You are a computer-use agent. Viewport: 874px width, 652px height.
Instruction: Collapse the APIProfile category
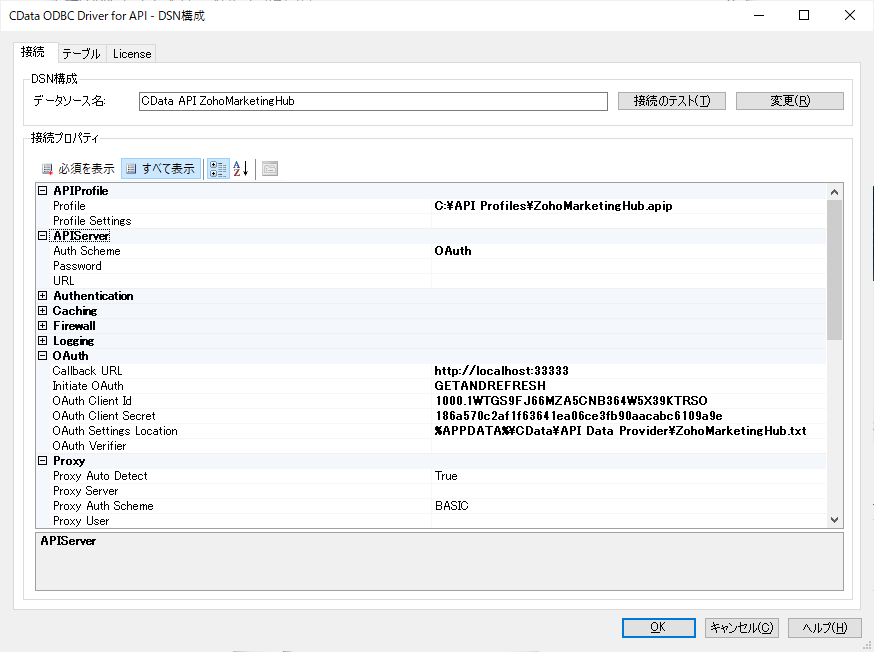pos(42,191)
